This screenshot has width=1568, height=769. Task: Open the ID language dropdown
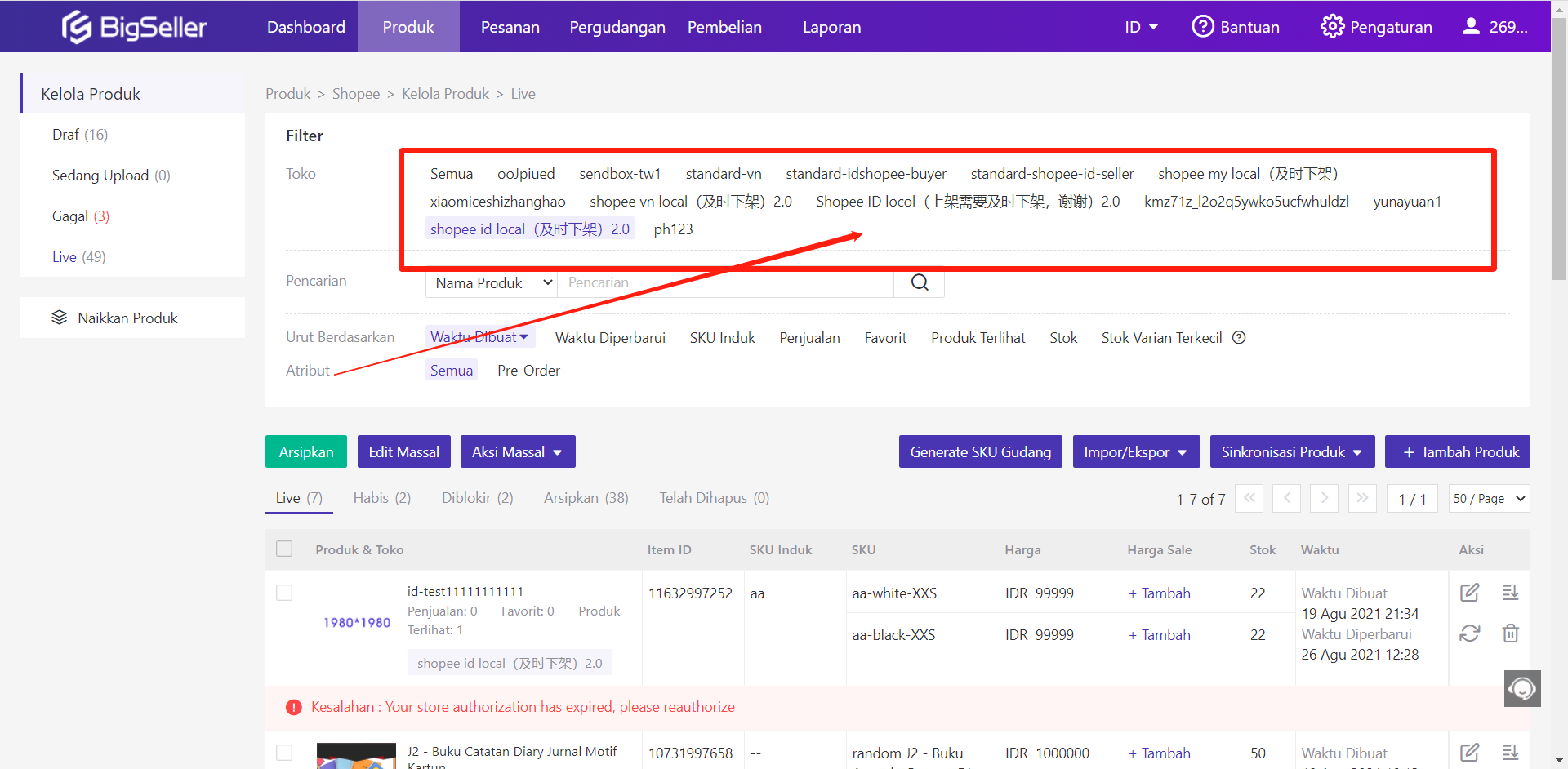(x=1141, y=27)
